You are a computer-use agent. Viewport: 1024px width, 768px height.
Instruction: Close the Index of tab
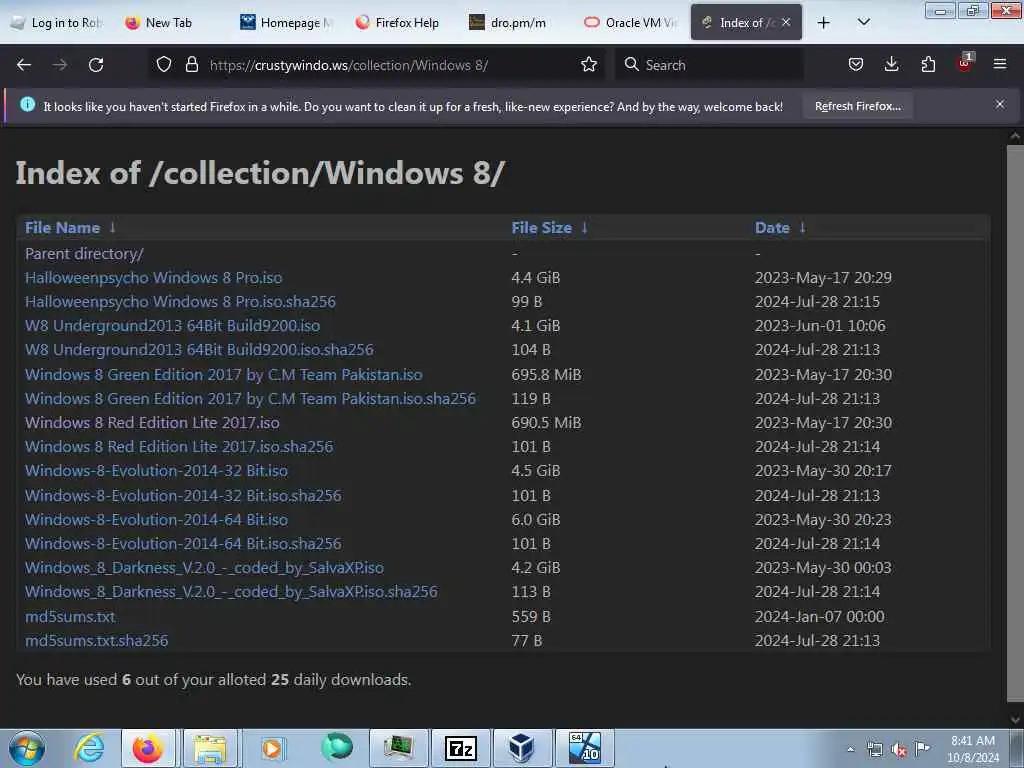(x=786, y=22)
